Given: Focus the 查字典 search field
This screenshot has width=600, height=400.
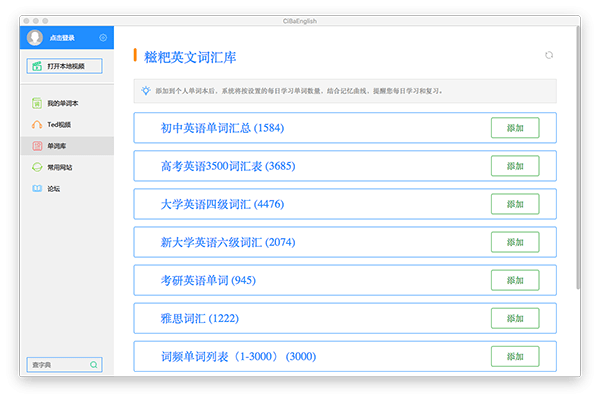Looking at the screenshot, I should (64, 365).
